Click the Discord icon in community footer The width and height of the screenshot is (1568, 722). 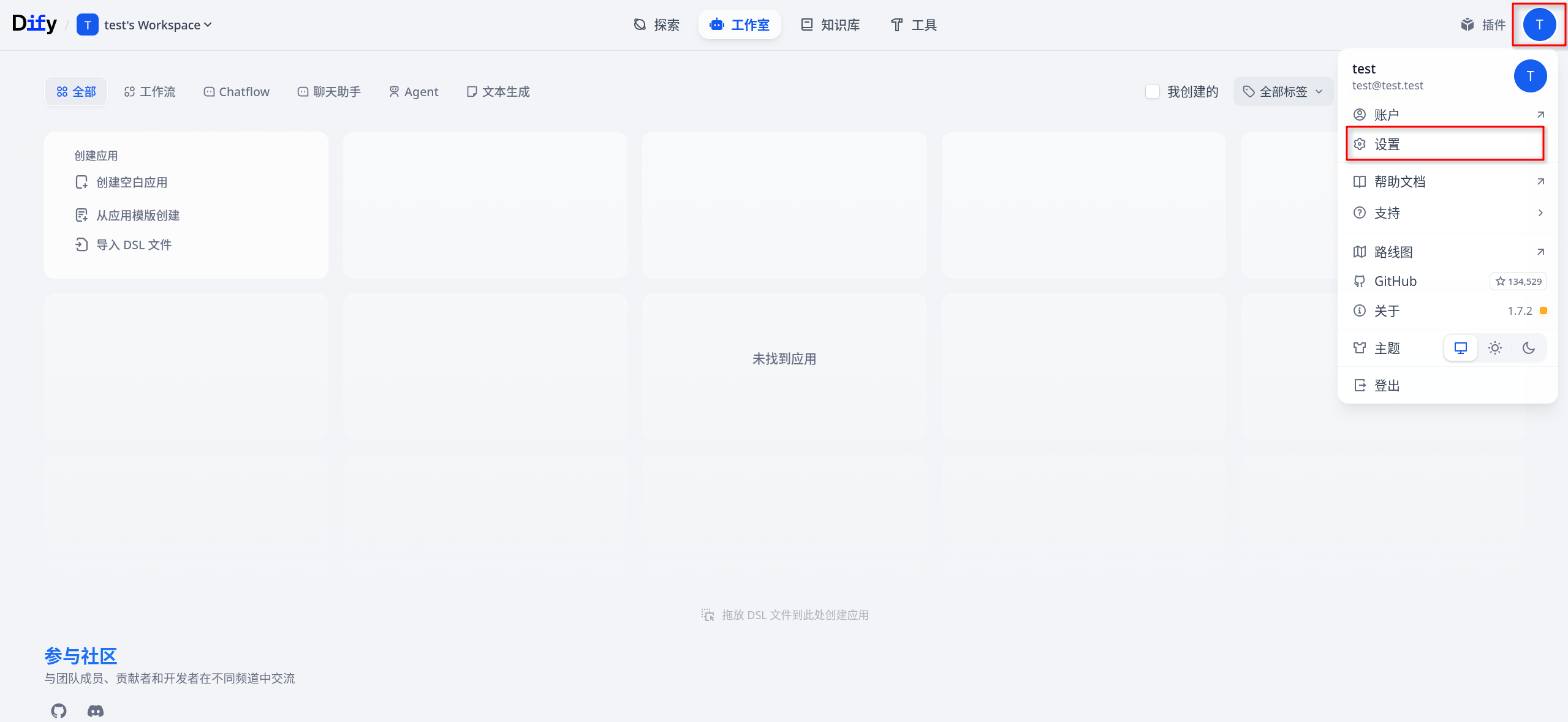tap(96, 710)
